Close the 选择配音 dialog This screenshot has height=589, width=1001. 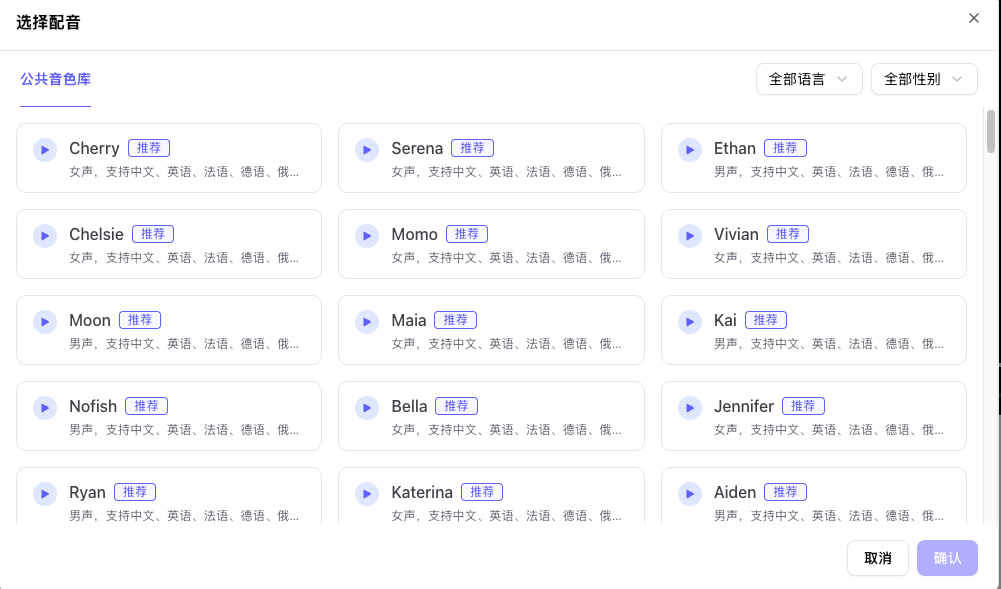click(974, 18)
